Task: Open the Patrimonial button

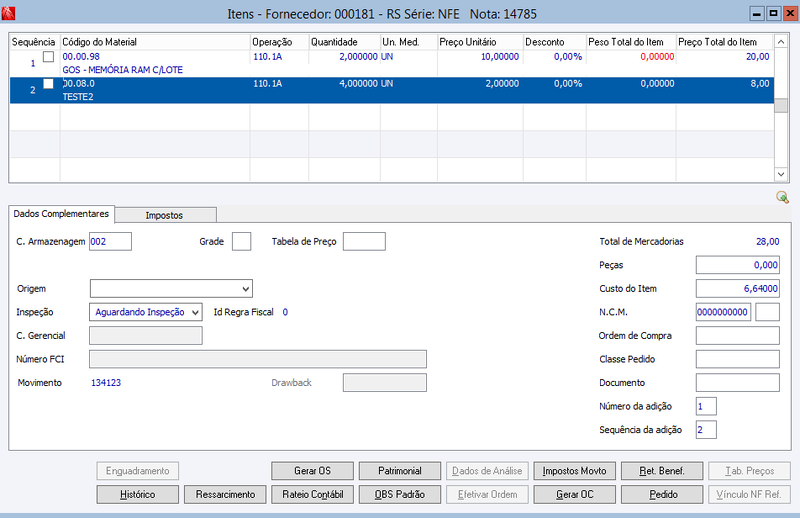Action: point(400,471)
